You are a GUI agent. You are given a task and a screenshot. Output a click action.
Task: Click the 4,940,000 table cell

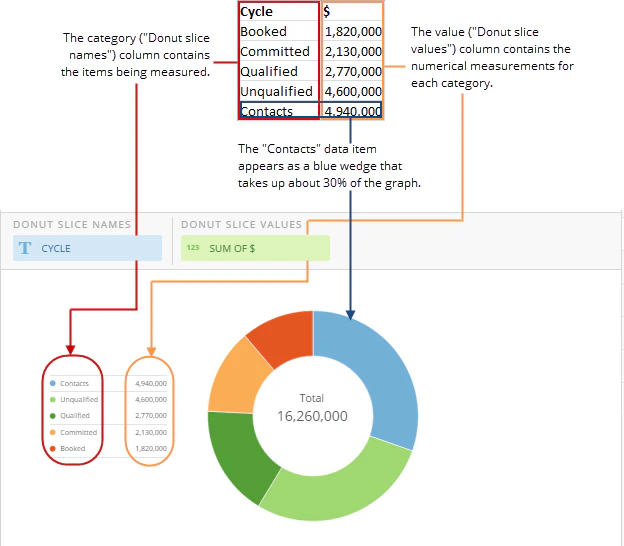352,110
